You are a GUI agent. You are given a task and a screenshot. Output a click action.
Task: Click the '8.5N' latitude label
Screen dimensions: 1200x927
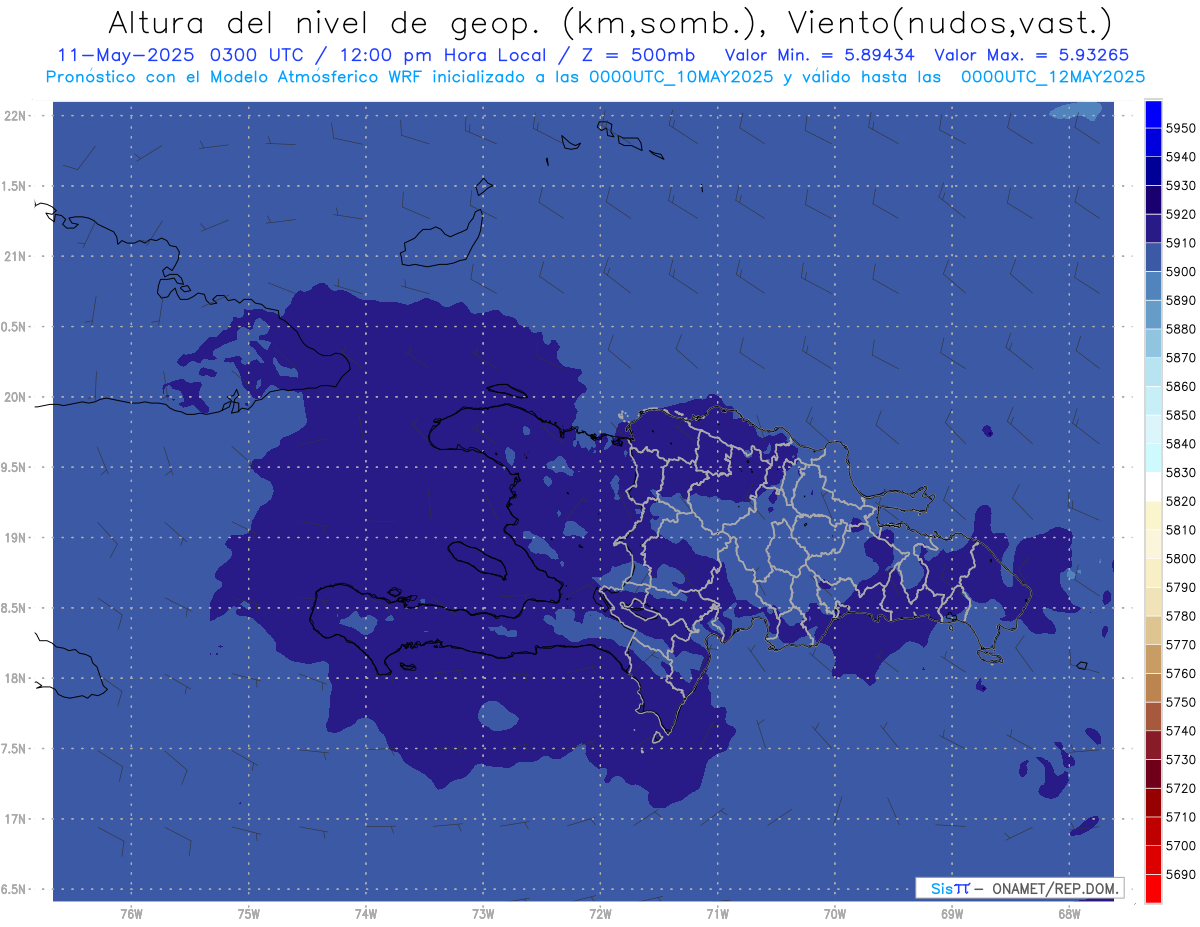tap(15, 608)
